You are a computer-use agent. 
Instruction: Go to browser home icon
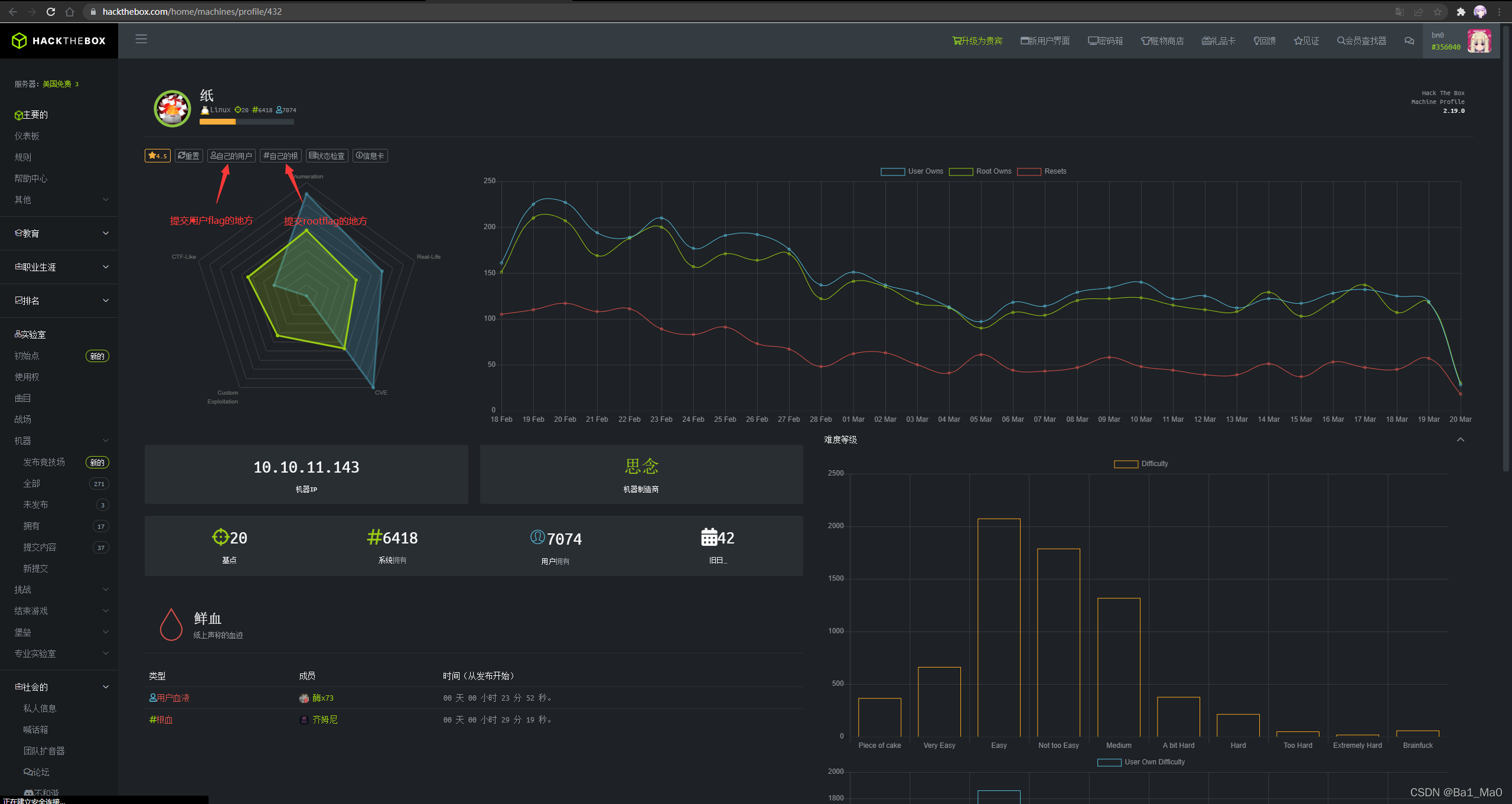coord(70,12)
